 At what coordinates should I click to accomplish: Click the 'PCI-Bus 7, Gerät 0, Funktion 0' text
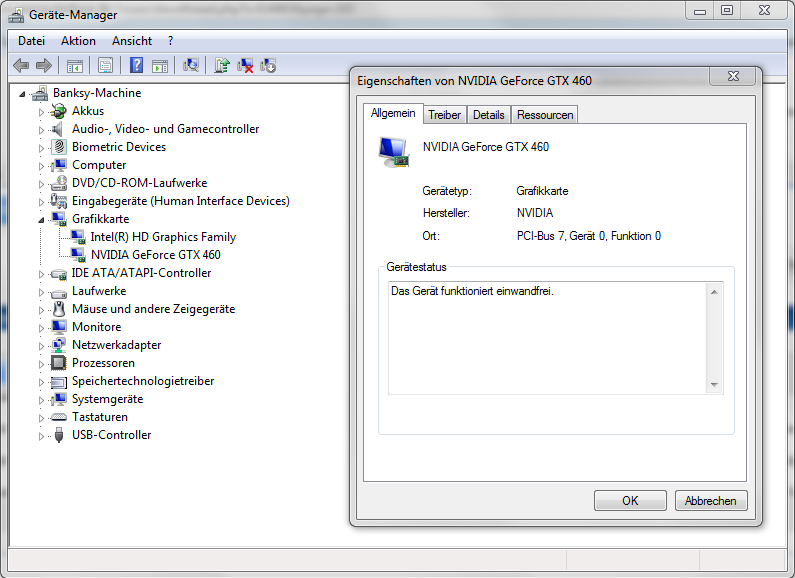tap(589, 236)
